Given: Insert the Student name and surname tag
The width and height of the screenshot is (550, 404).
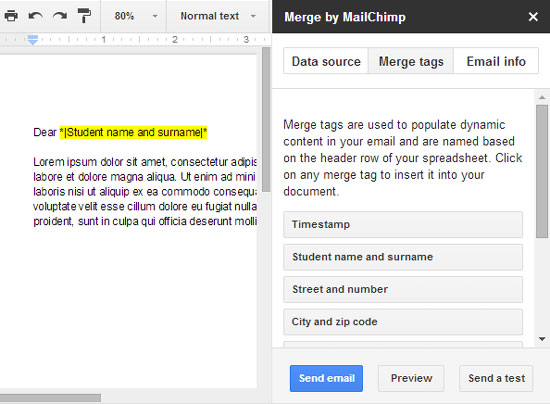Looking at the screenshot, I should point(403,257).
